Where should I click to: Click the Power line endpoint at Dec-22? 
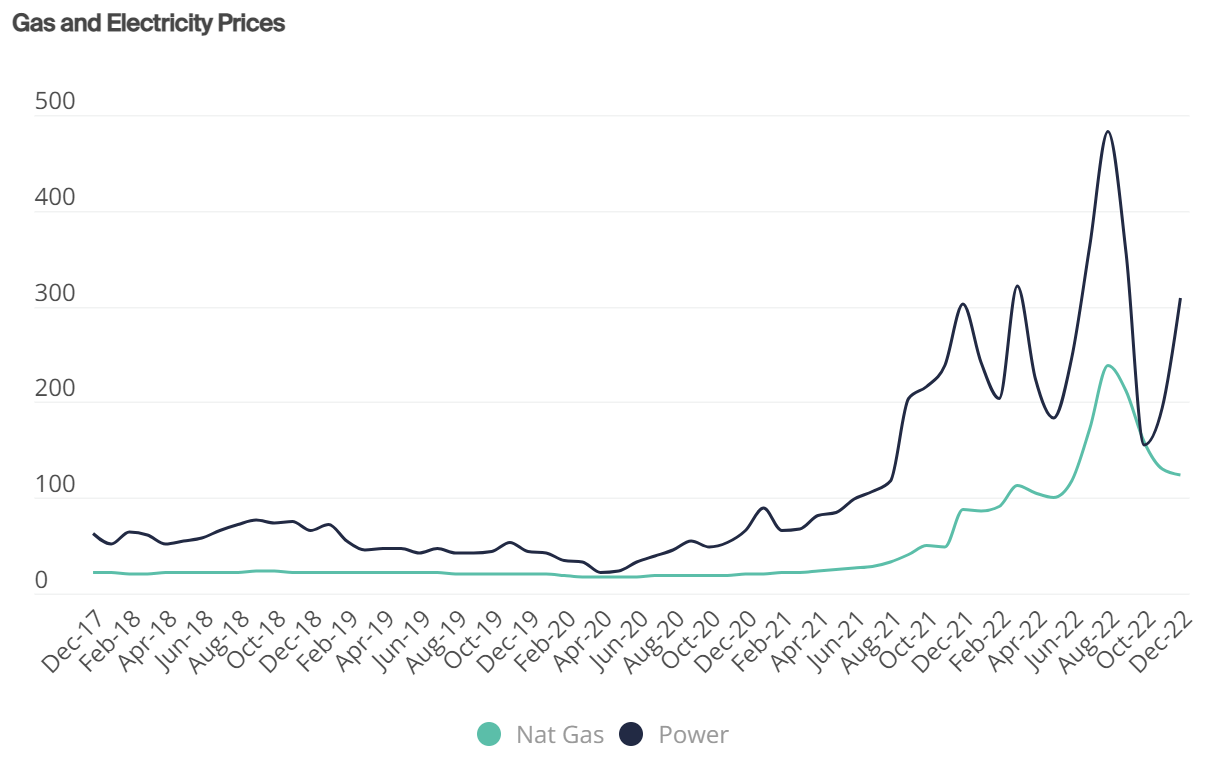1180,299
